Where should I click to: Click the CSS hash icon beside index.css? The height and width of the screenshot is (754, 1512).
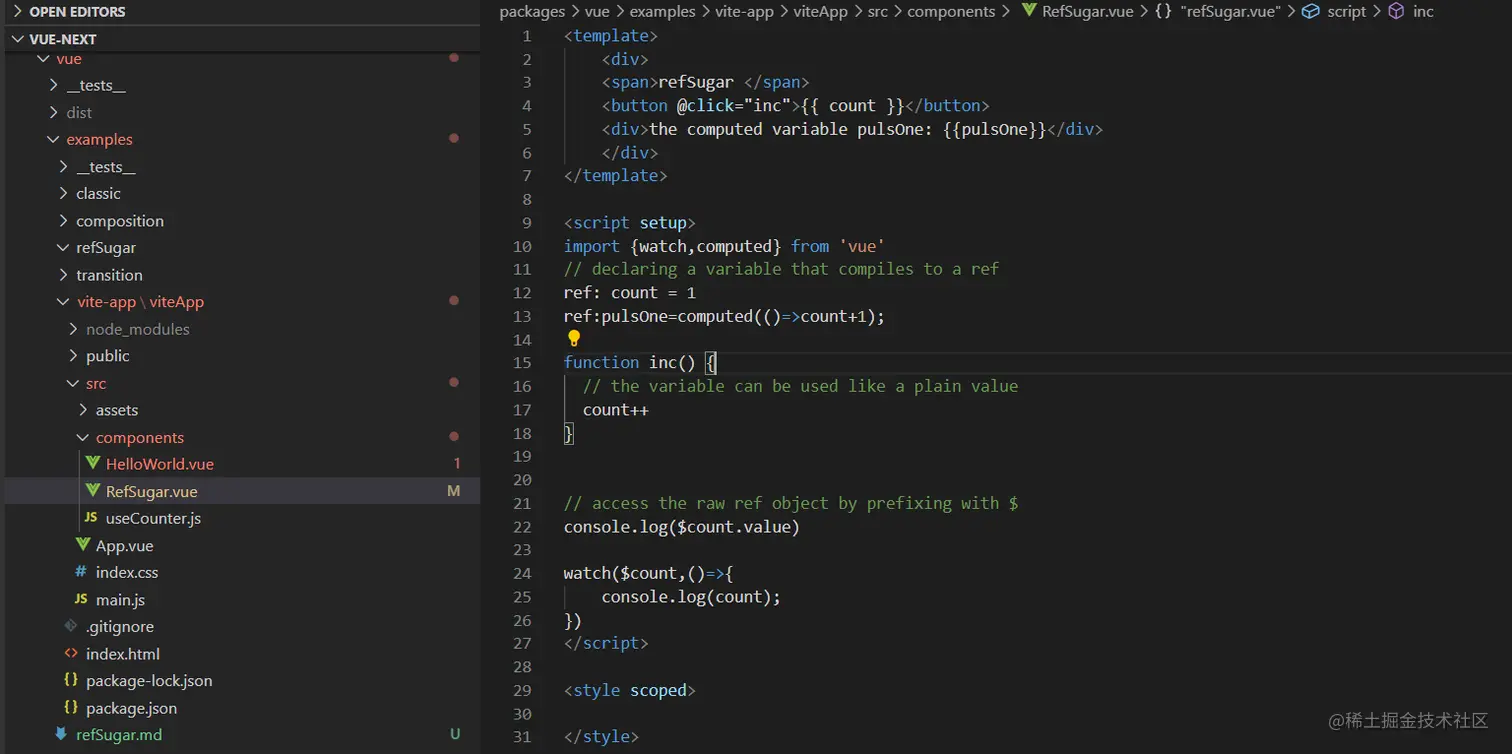click(x=81, y=572)
